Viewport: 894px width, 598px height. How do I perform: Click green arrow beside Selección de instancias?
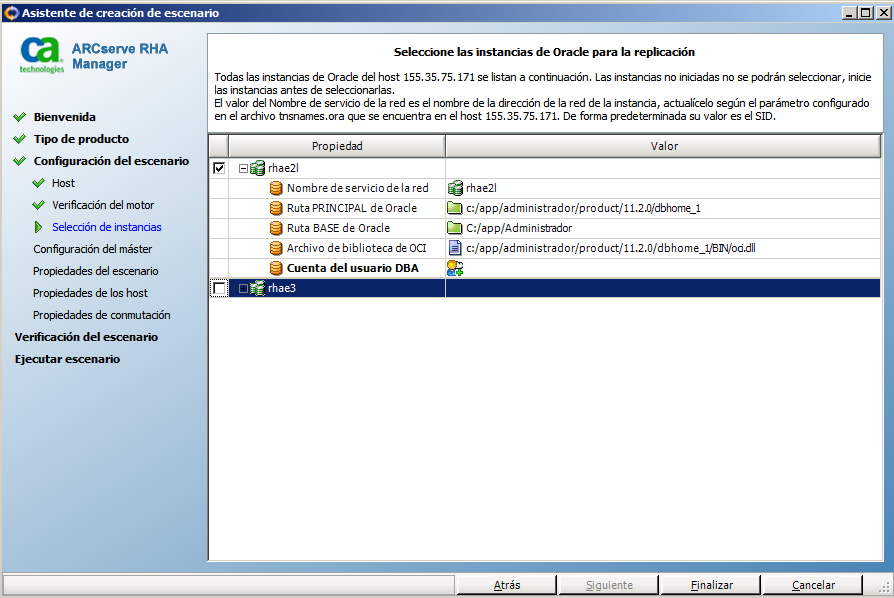38,227
